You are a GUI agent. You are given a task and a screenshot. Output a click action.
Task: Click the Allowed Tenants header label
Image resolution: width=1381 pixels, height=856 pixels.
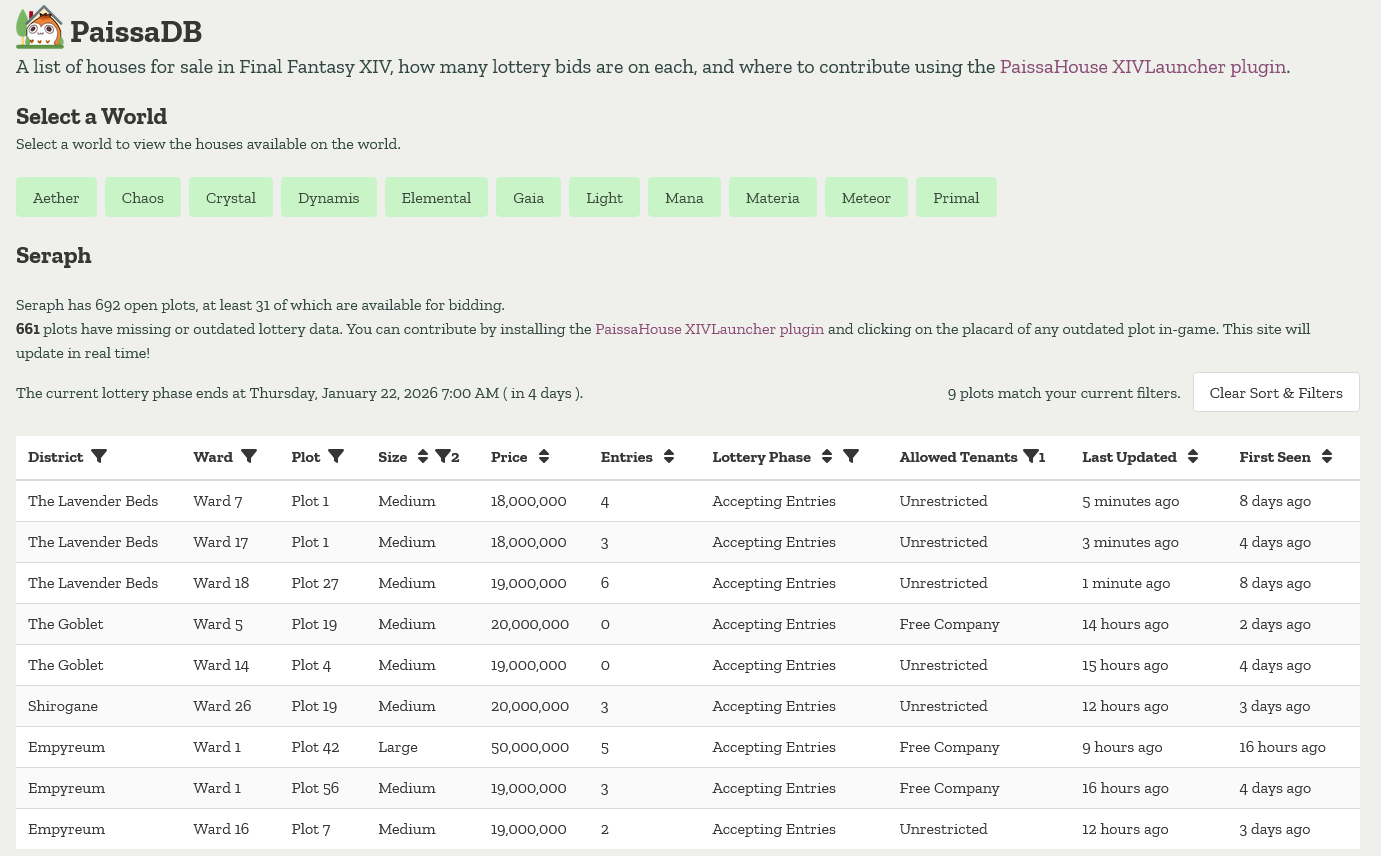(x=958, y=457)
